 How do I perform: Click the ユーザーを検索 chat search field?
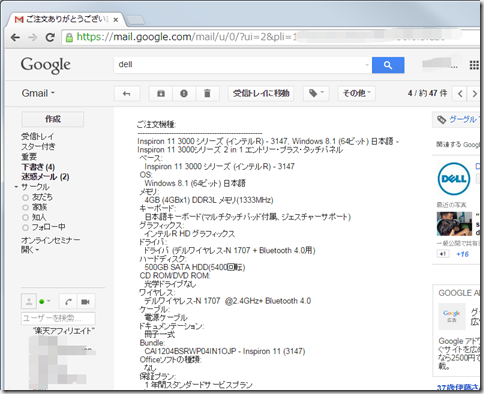click(x=58, y=318)
